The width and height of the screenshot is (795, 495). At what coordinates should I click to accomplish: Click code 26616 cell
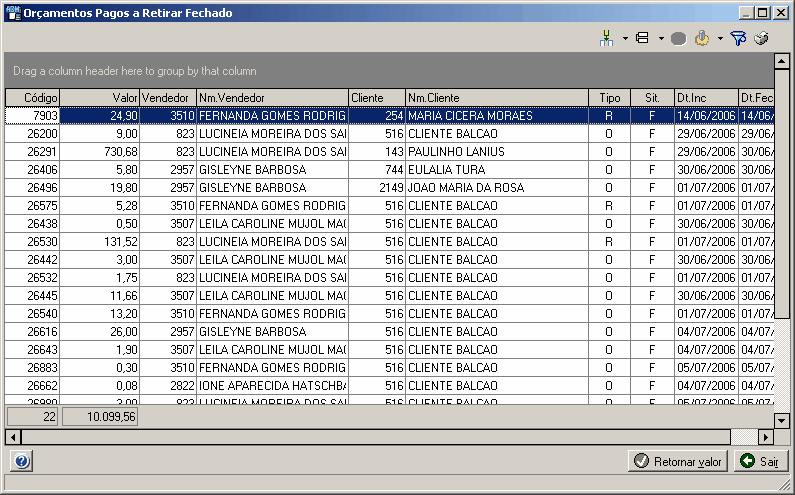pos(32,332)
